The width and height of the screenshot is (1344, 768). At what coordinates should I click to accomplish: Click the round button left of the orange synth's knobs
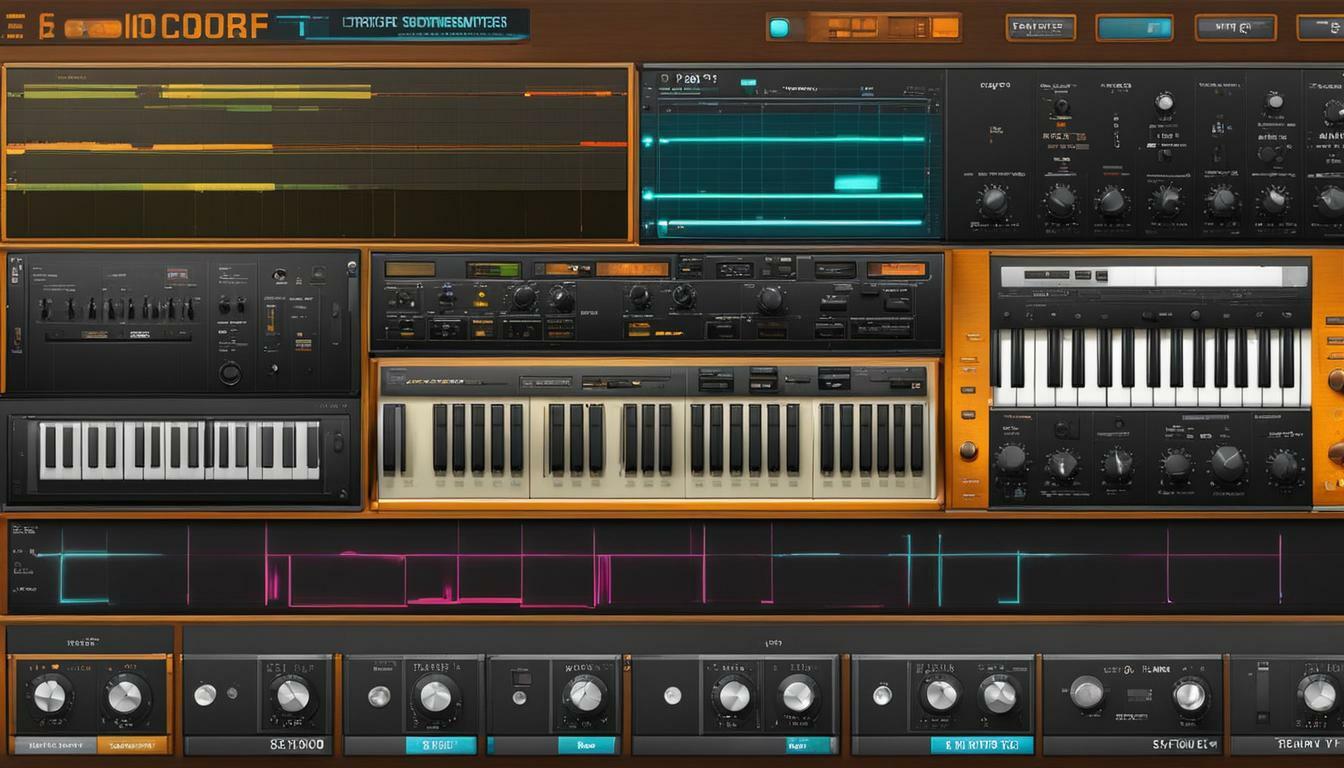coord(967,450)
